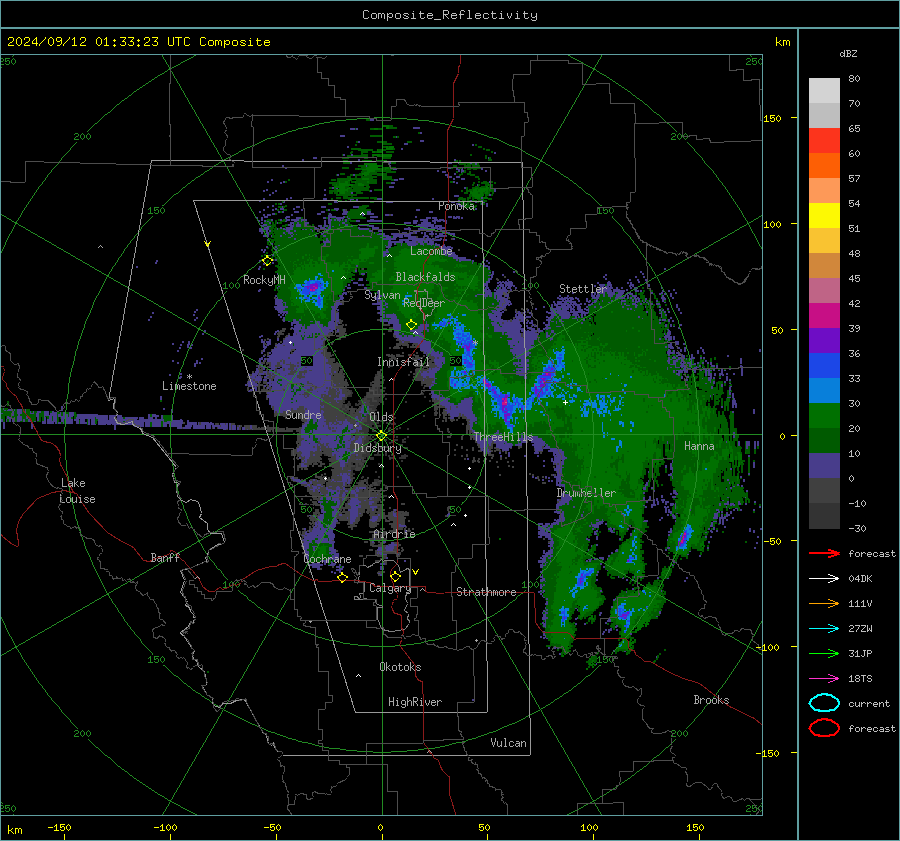The height and width of the screenshot is (841, 900).
Task: Click the Olds city label
Action: tap(381, 417)
